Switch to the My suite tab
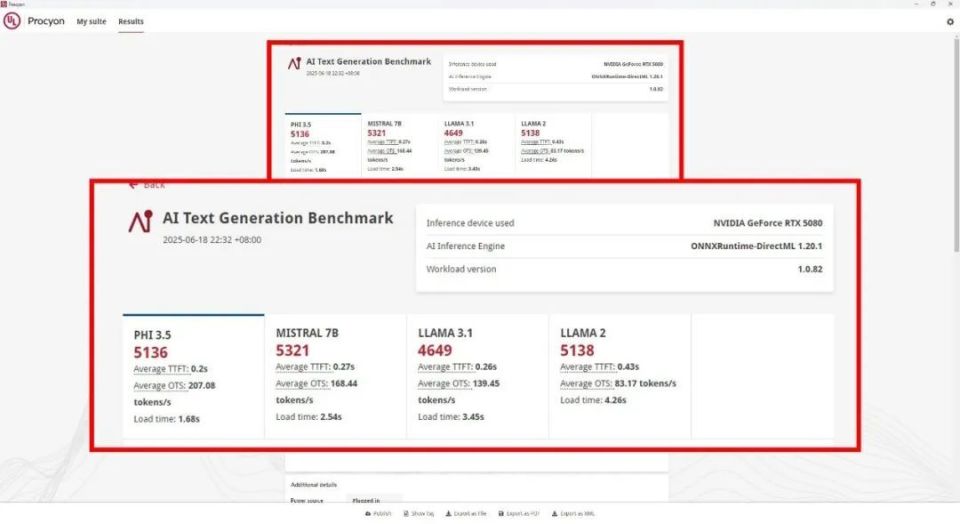The image size is (960, 524). pos(91,21)
